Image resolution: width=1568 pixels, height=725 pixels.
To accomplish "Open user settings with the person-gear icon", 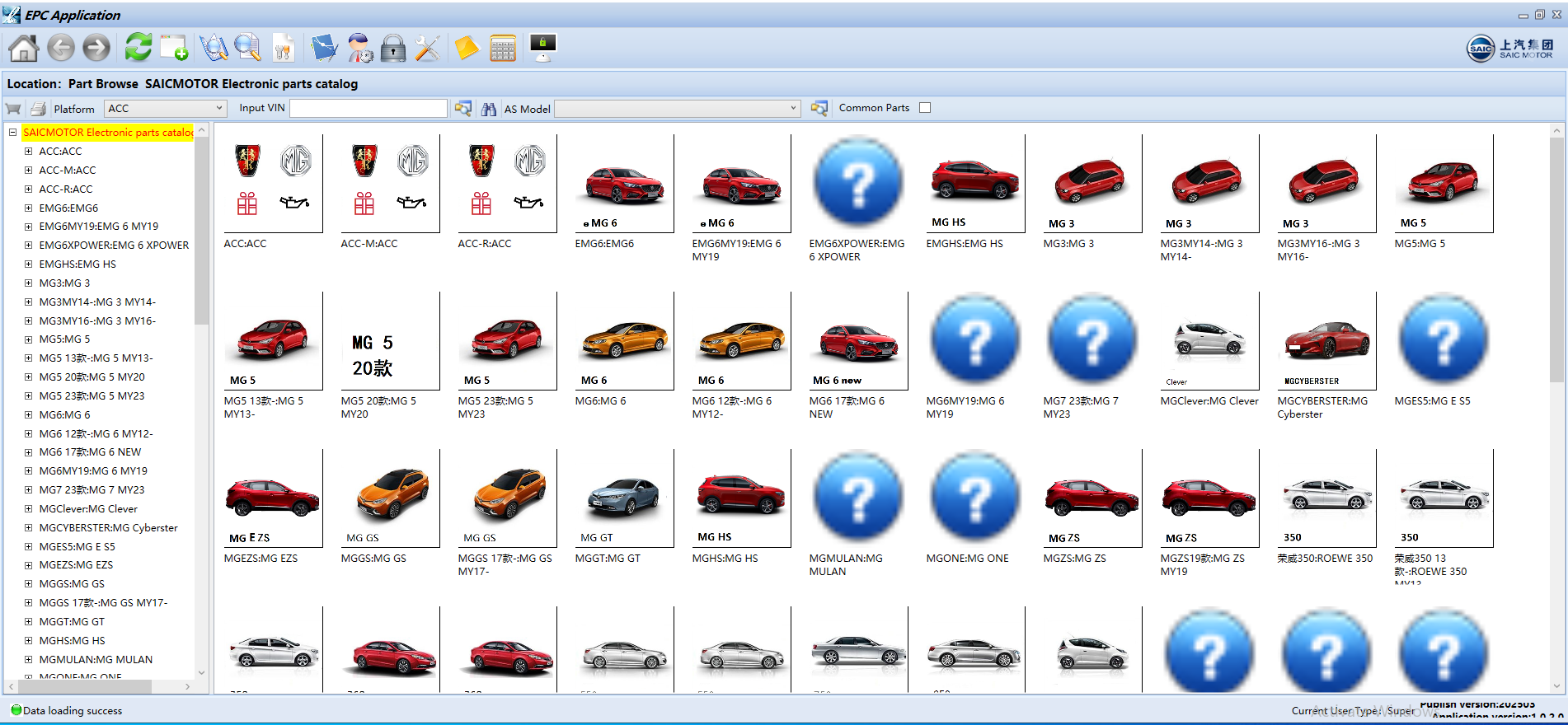I will pos(359,49).
